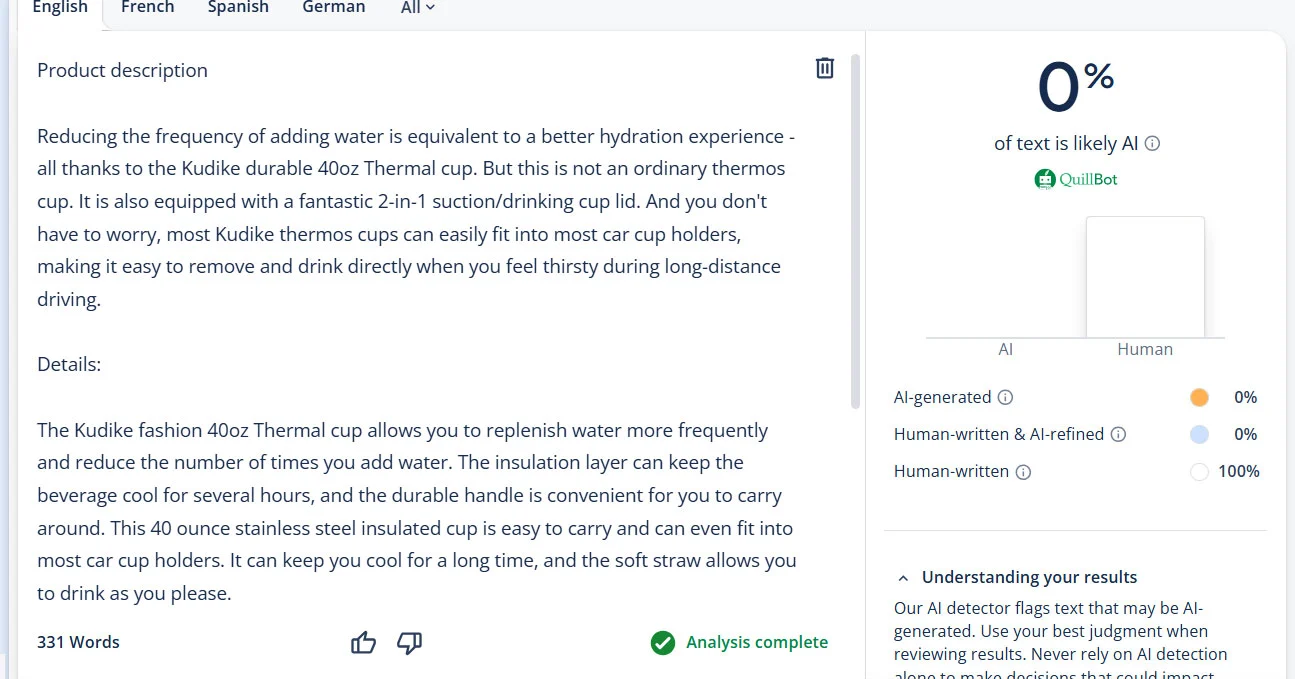Open the All languages dropdown
This screenshot has height=679, width=1295.
[418, 8]
